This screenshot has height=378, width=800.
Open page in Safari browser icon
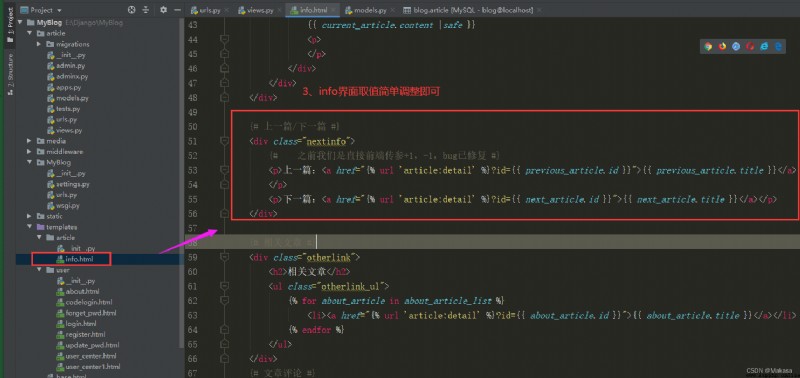point(736,46)
